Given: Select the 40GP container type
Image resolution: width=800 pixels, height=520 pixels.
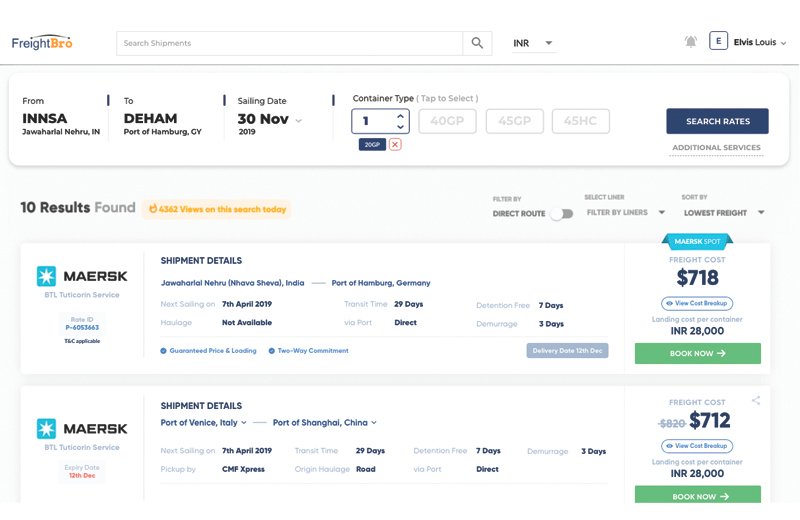Looking at the screenshot, I should pos(447,121).
